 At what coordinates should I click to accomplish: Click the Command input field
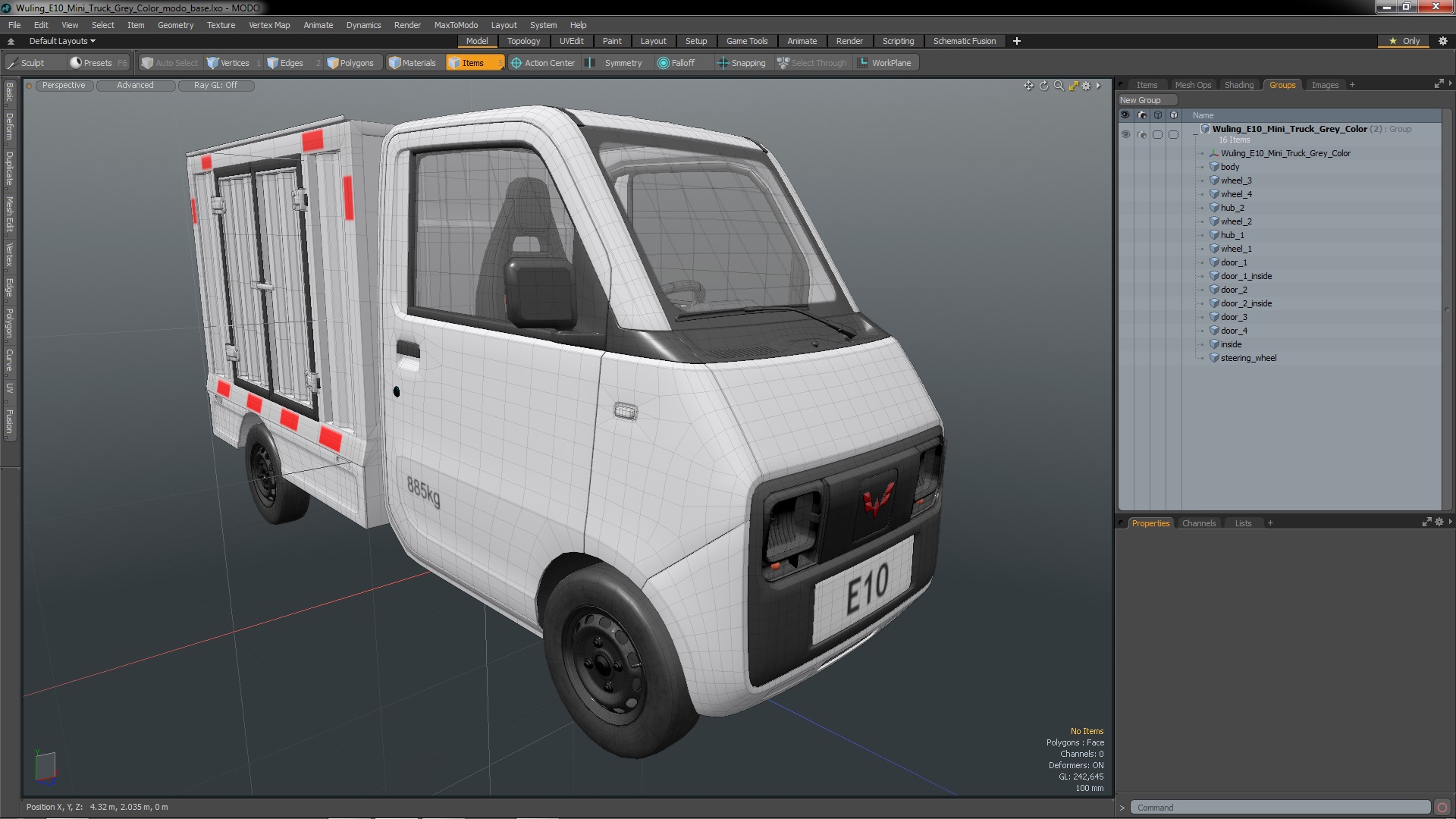pos(1279,808)
